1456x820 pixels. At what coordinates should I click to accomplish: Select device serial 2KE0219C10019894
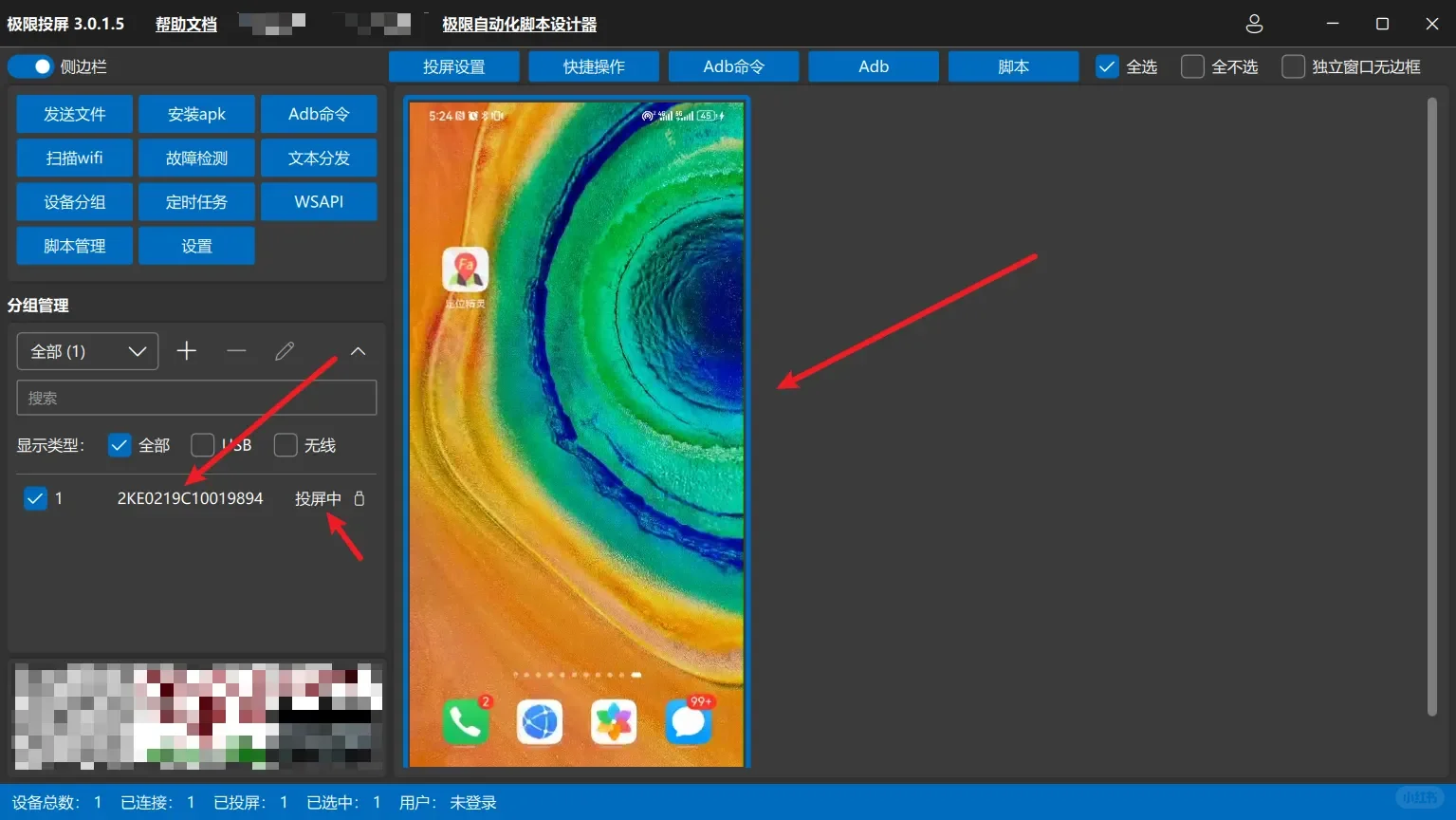tap(190, 498)
